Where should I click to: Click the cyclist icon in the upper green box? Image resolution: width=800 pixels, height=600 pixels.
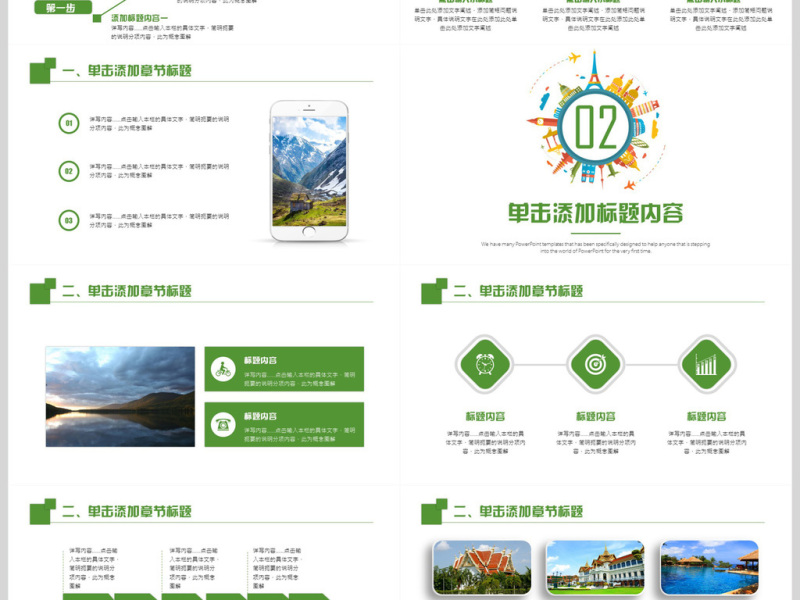(x=221, y=367)
